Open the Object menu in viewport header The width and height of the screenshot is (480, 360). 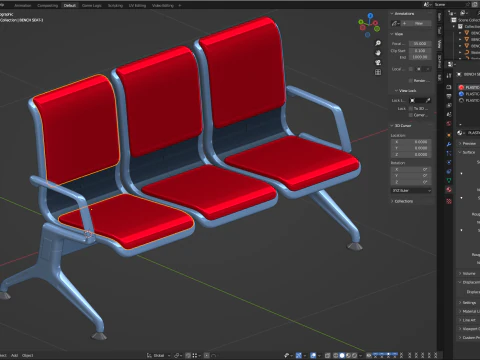[x=27, y=355]
